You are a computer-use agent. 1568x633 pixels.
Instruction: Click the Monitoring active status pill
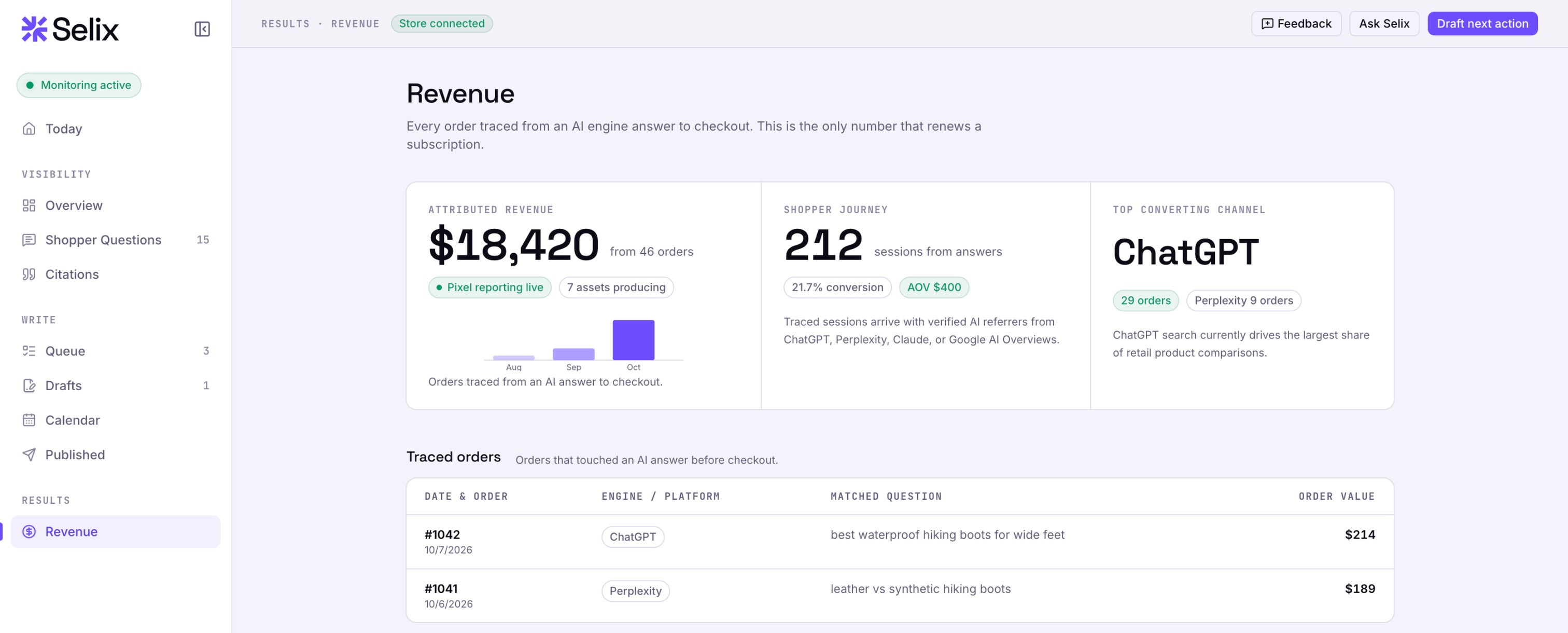click(x=78, y=85)
